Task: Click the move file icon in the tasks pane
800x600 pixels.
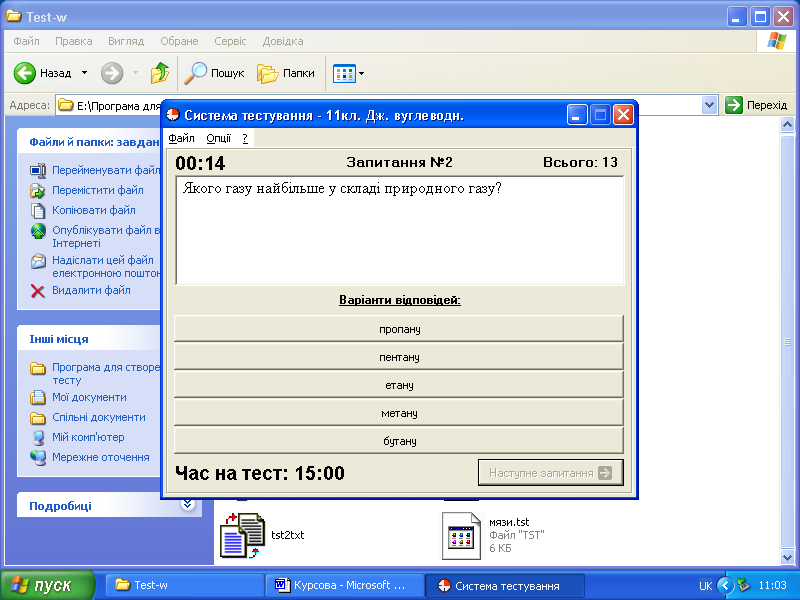Action: pos(38,190)
